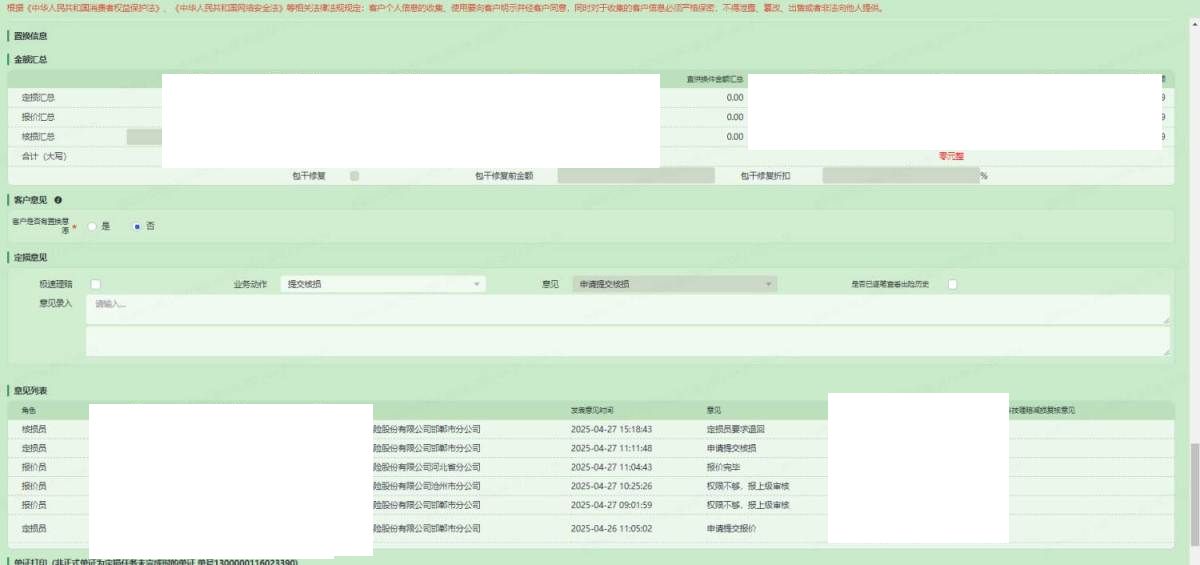This screenshot has height=565, width=1200.
Task: Click the 包干修复折扣 percentage field
Action: pyautogui.click(x=900, y=176)
